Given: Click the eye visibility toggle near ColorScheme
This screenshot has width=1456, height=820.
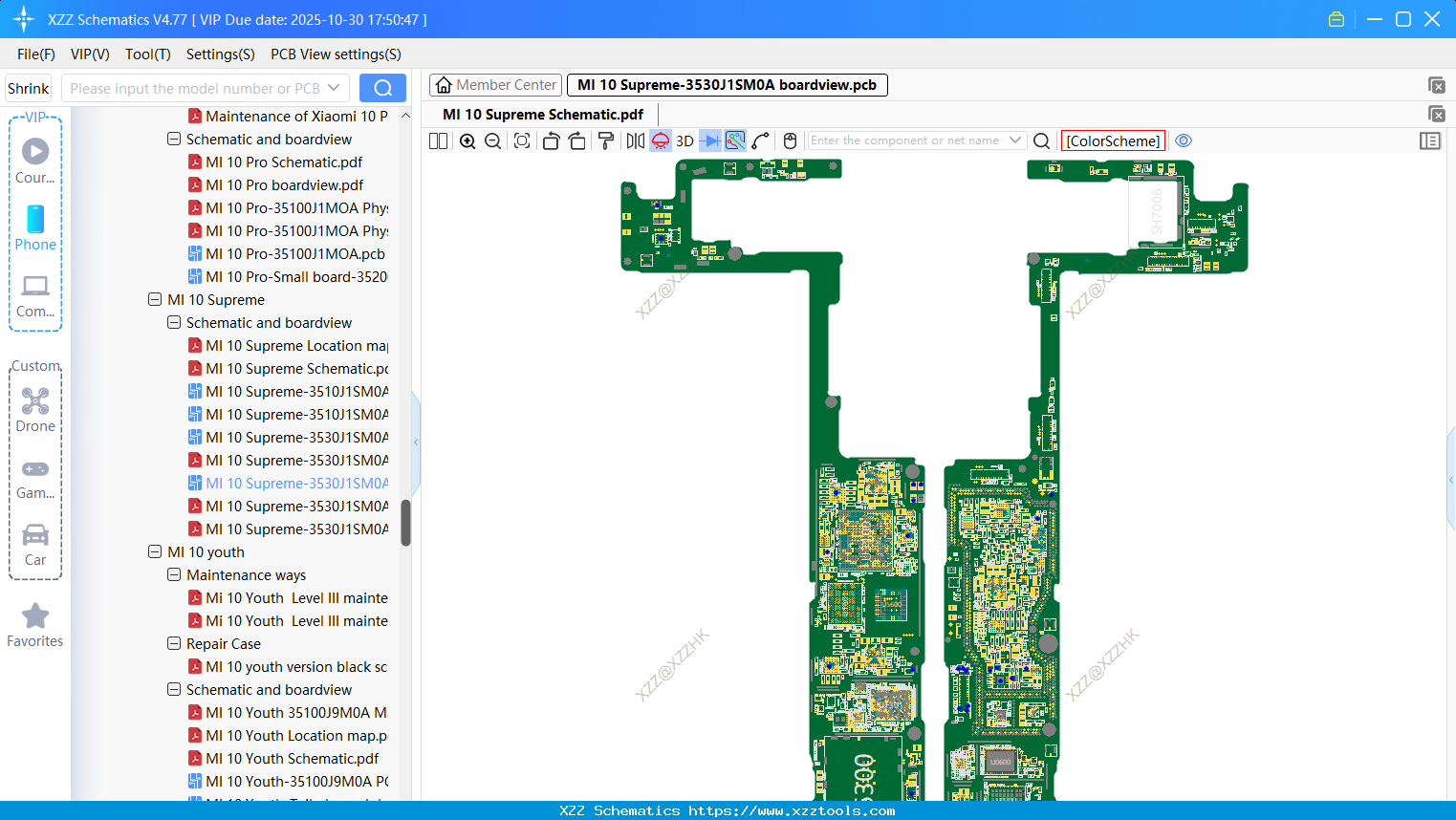Looking at the screenshot, I should point(1184,140).
